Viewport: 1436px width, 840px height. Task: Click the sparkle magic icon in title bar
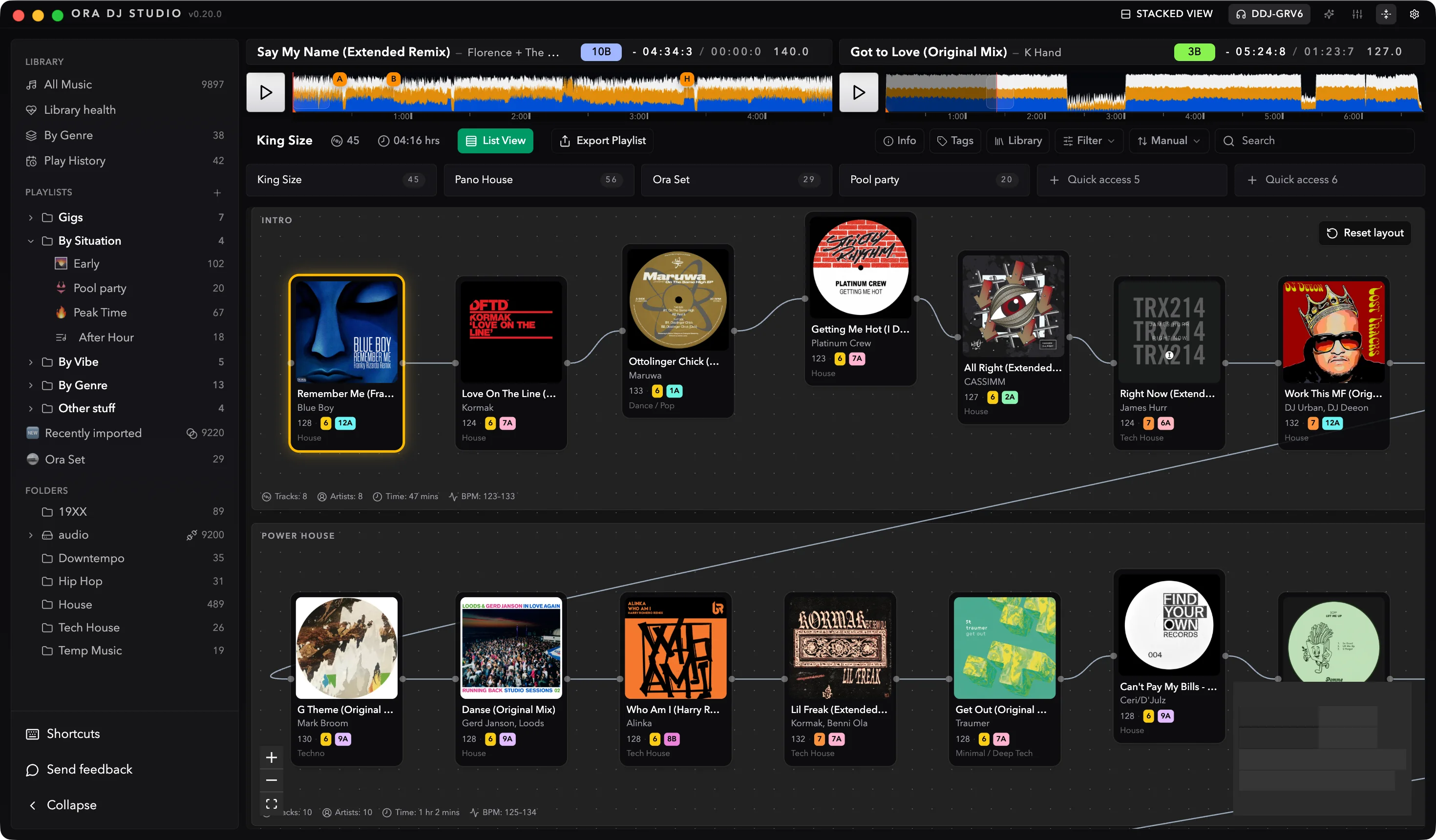(x=1329, y=14)
